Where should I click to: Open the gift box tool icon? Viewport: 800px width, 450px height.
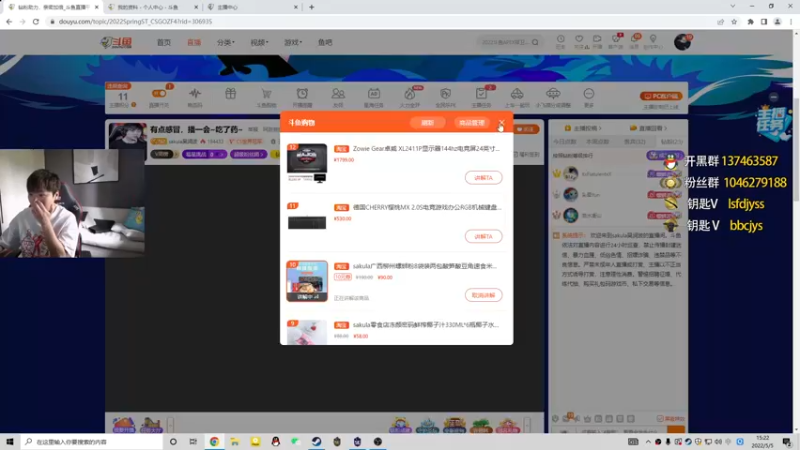point(231,94)
